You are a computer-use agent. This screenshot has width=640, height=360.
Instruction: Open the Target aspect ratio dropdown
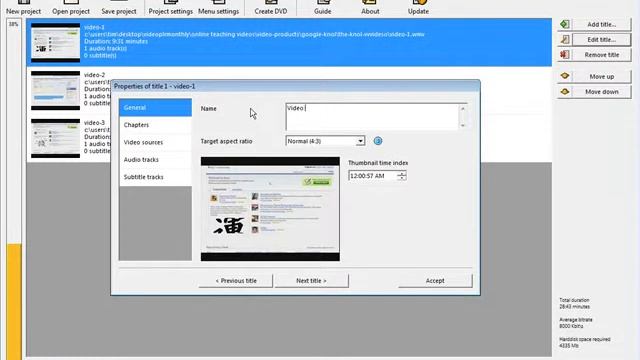pos(325,141)
